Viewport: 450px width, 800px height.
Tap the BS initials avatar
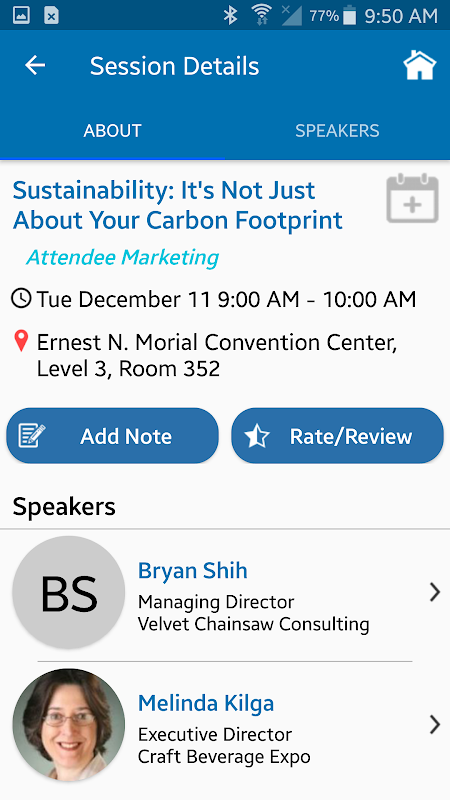[68, 593]
